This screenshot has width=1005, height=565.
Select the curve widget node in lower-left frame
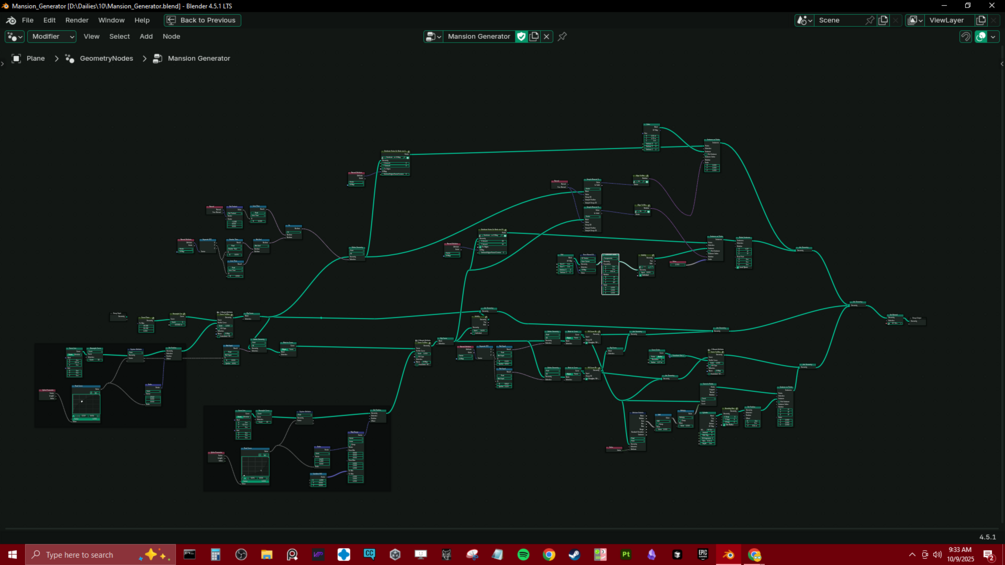[x=86, y=404]
